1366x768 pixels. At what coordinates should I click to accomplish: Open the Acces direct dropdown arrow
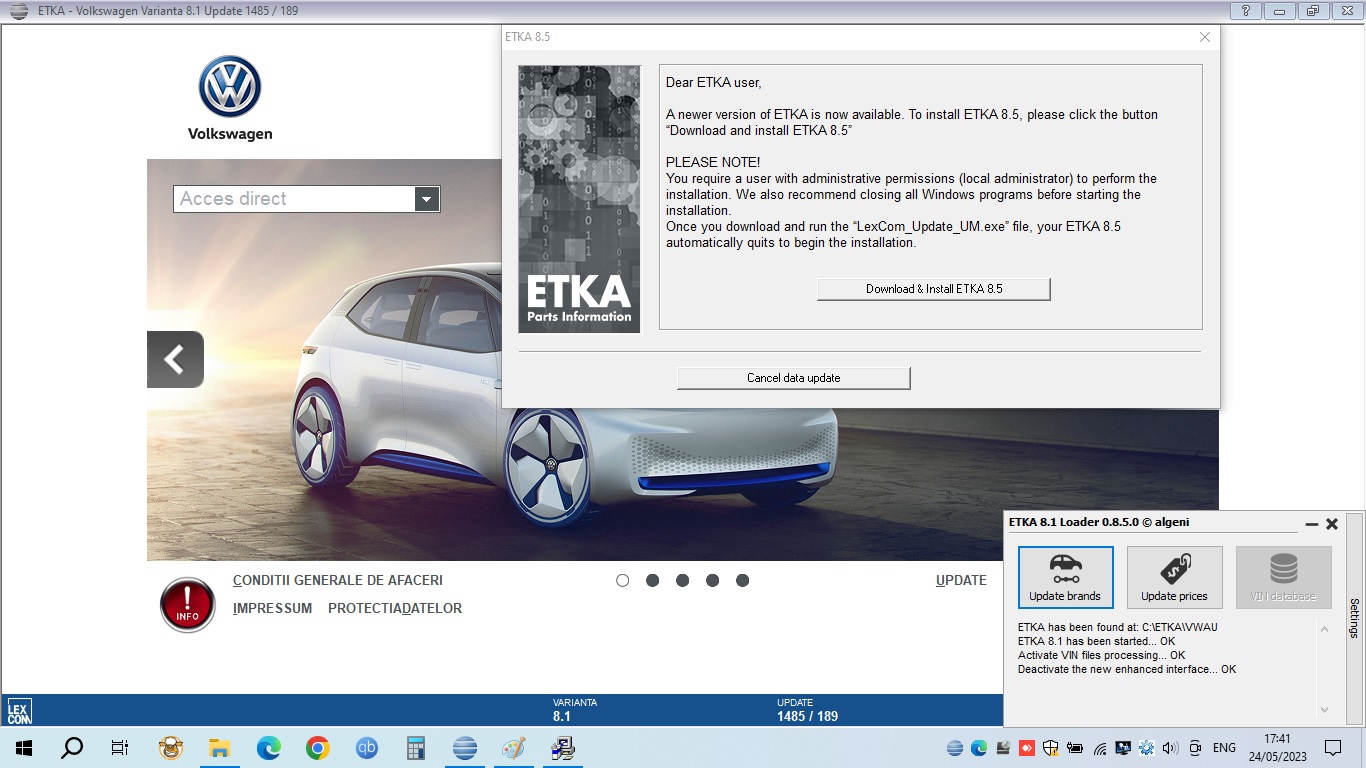[x=427, y=199]
